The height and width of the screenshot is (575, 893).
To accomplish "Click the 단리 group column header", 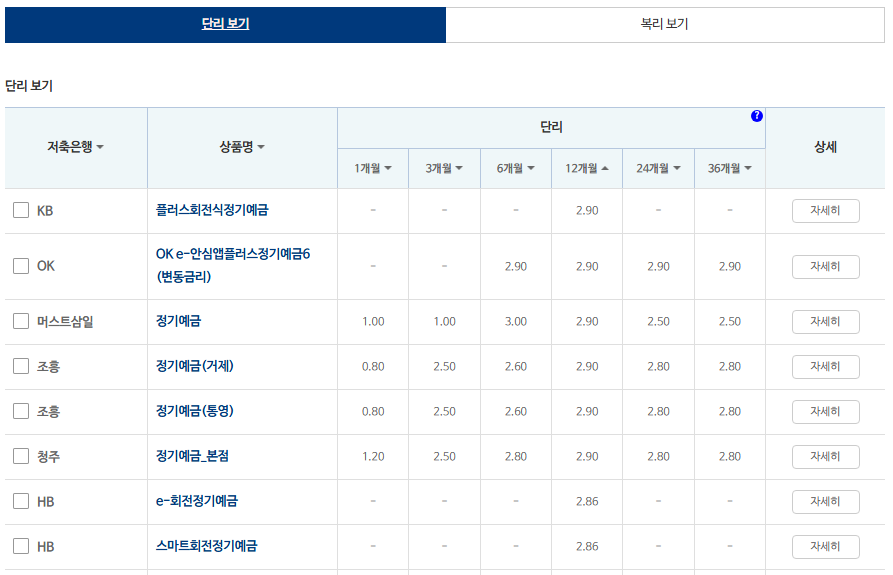I will [551, 127].
